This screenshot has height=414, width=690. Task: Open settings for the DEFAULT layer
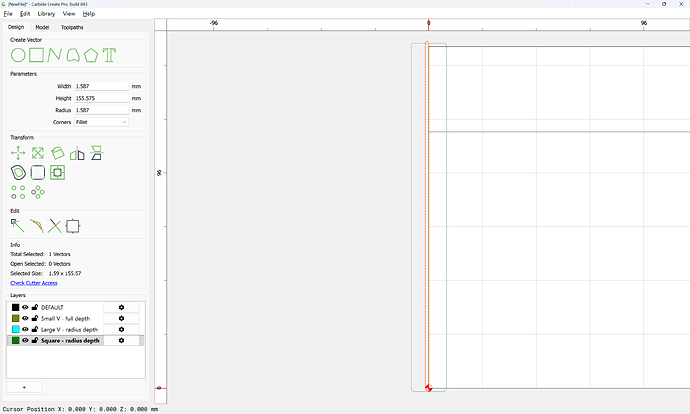pos(121,308)
